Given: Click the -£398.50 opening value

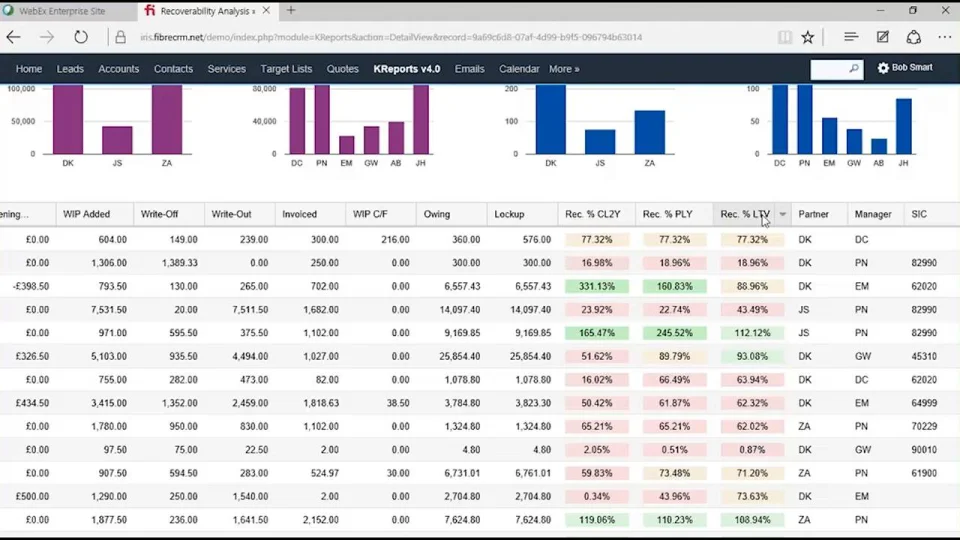Looking at the screenshot, I should pos(31,287).
